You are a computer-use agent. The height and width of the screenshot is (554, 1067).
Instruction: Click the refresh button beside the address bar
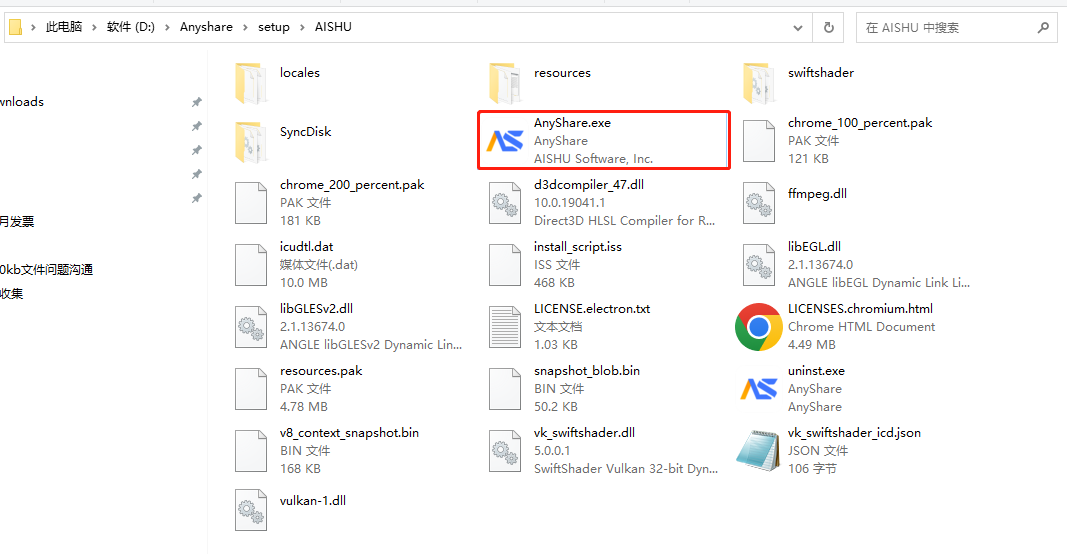(828, 27)
